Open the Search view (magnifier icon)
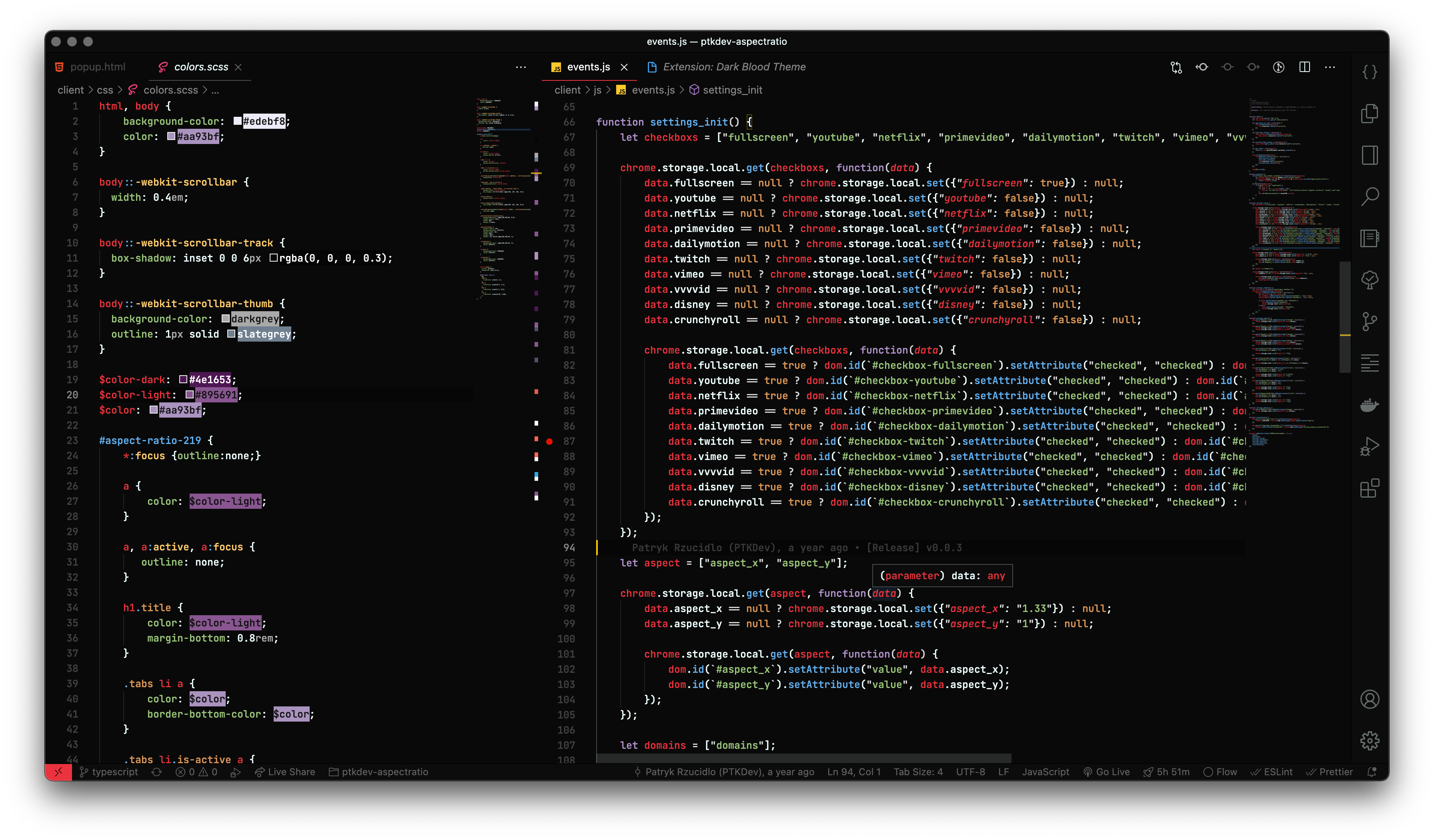The width and height of the screenshot is (1434, 840). pyautogui.click(x=1369, y=197)
